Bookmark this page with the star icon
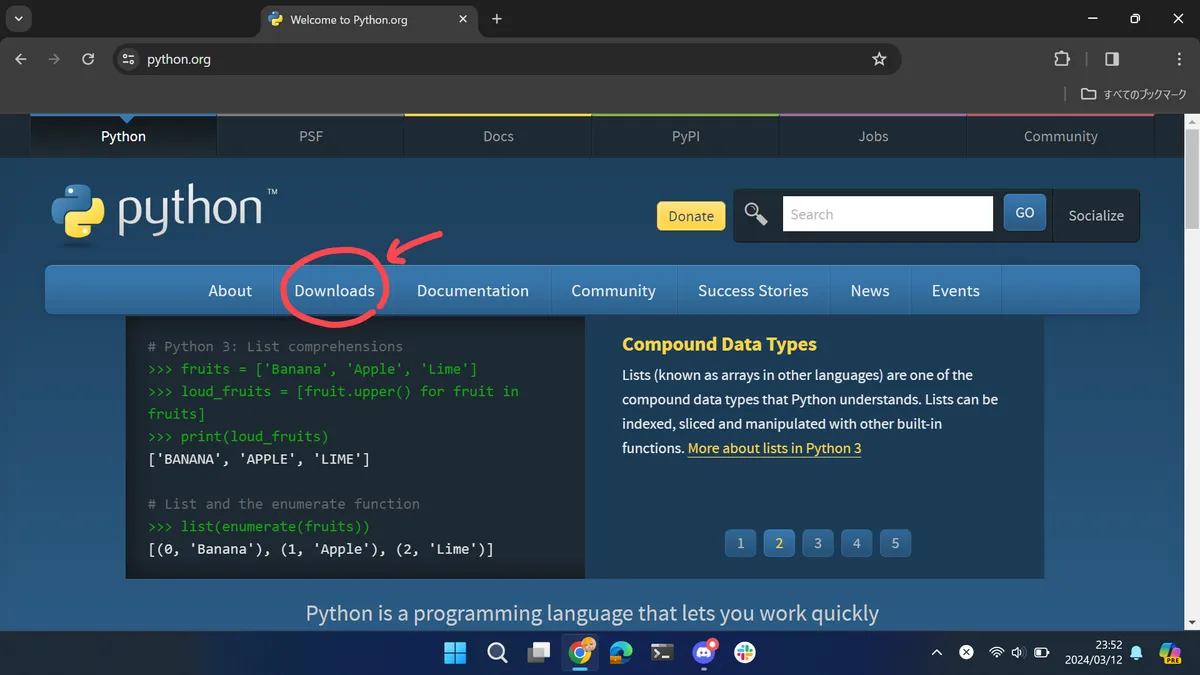 (879, 59)
